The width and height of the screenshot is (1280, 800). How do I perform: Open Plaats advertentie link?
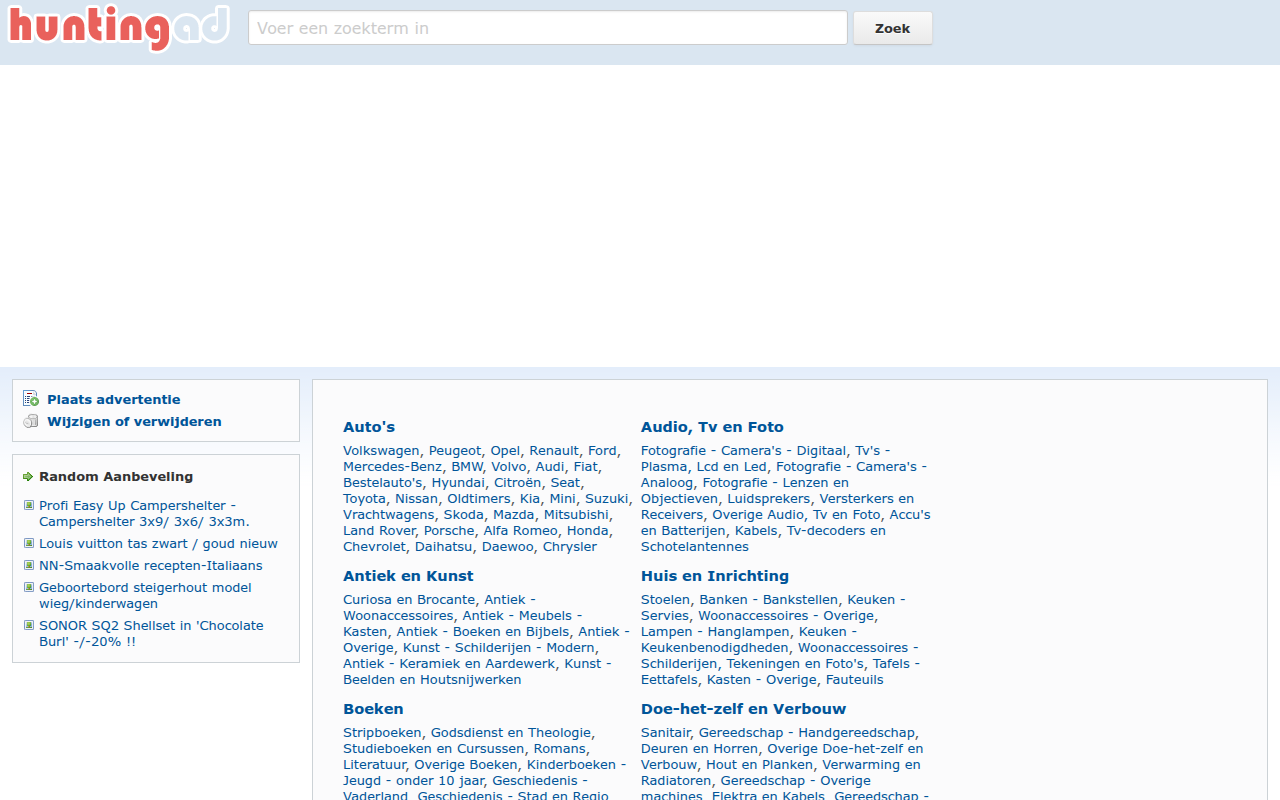coord(114,399)
